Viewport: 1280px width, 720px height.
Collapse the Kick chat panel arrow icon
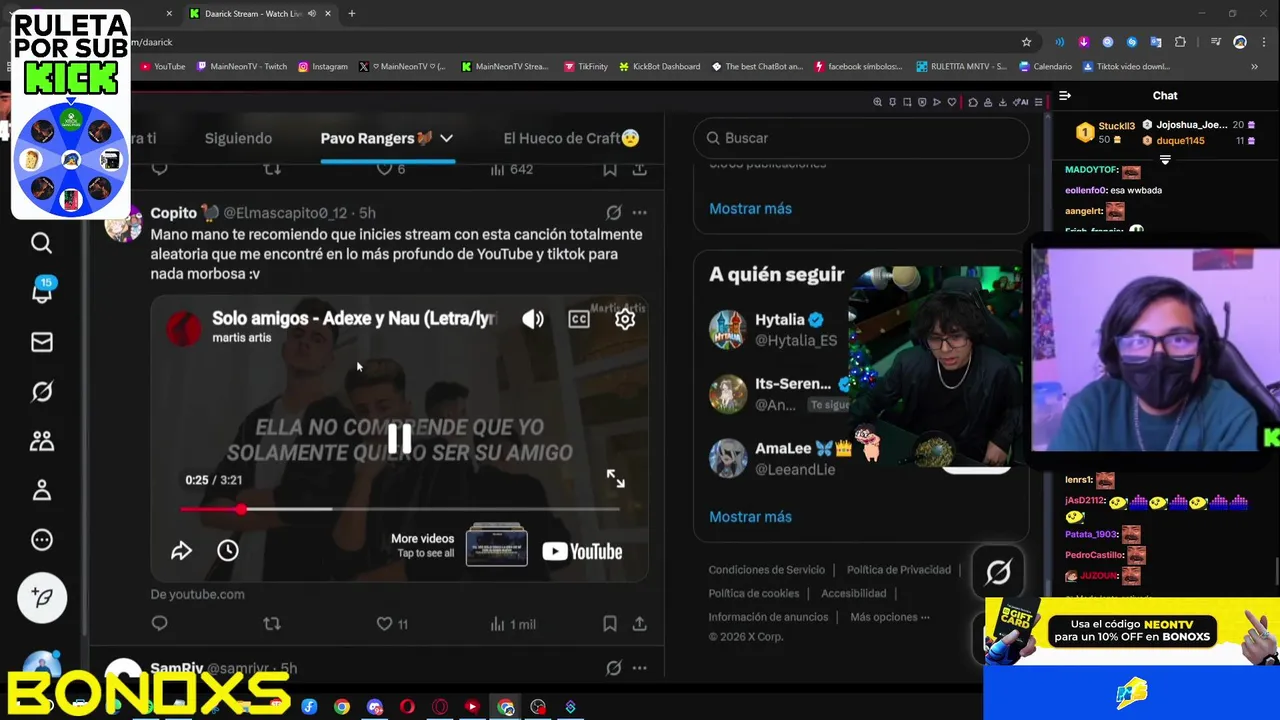point(1065,96)
